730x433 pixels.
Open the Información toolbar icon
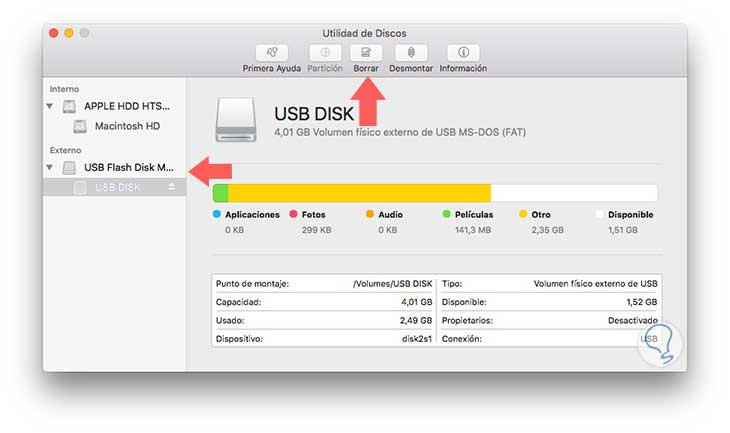pos(463,53)
